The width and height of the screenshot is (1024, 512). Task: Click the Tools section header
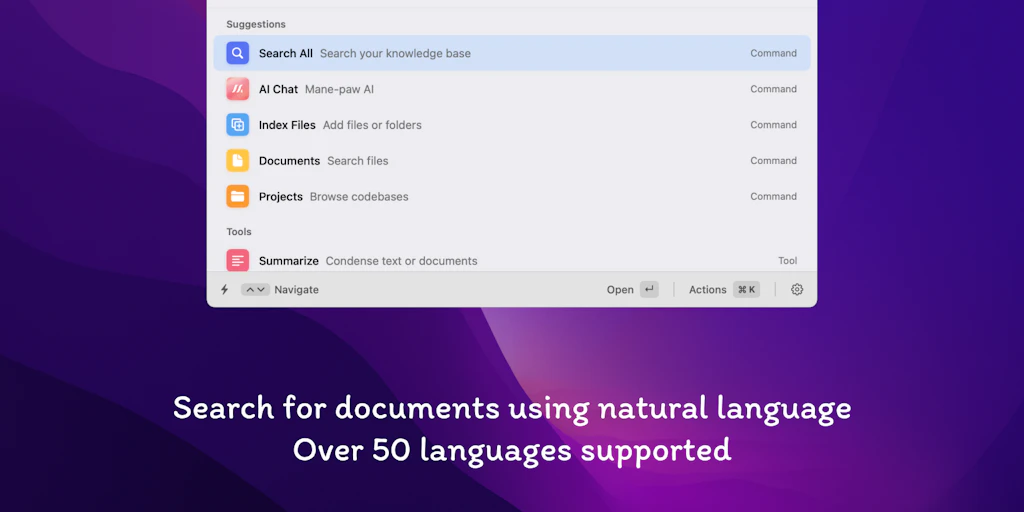(239, 232)
